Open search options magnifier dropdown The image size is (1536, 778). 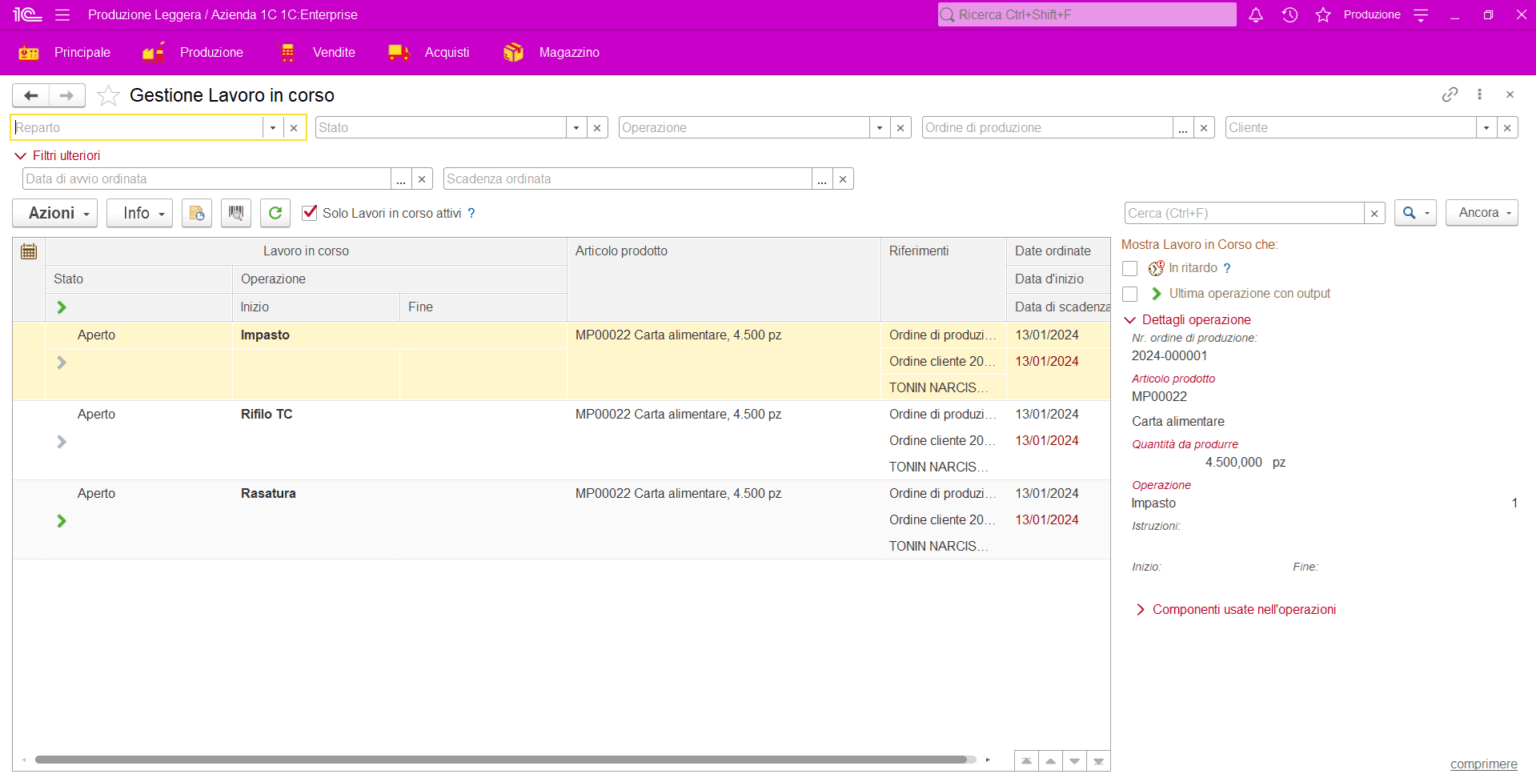pos(1416,213)
